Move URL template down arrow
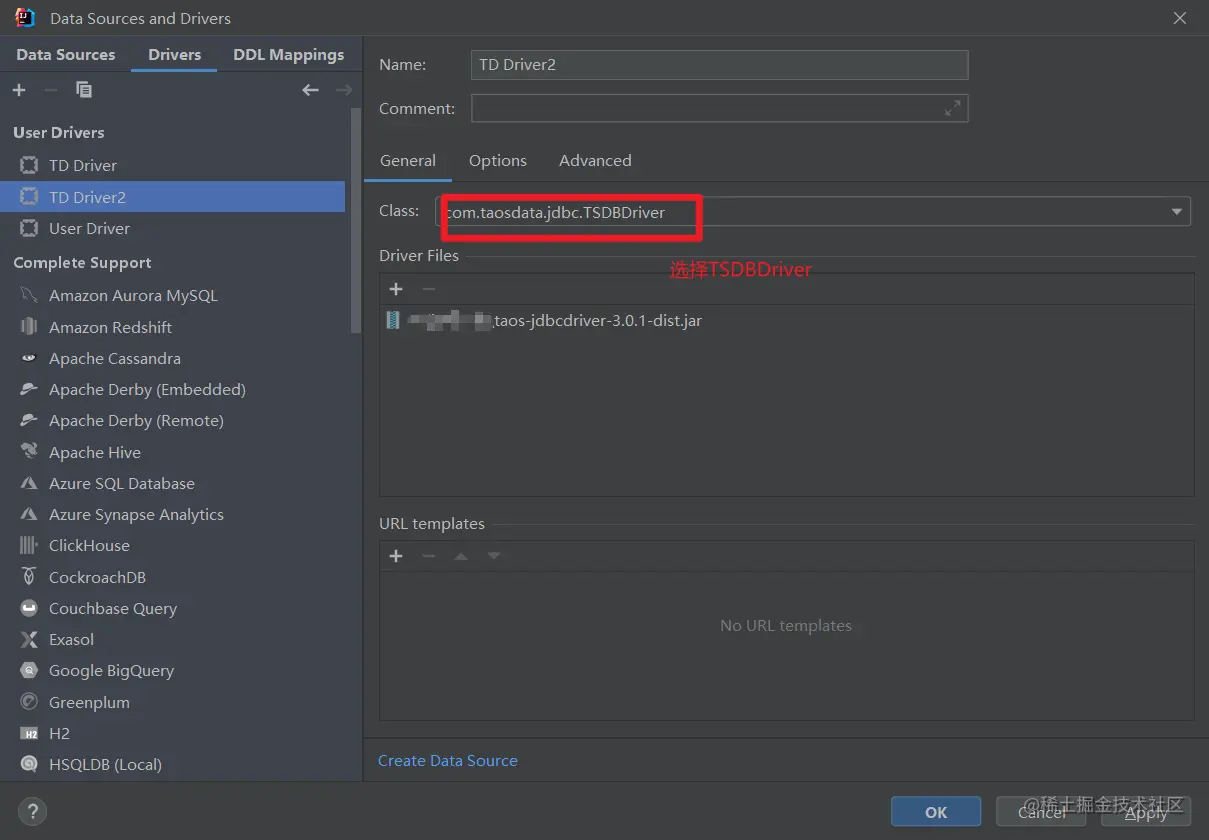This screenshot has height=840, width=1209. tap(493, 556)
